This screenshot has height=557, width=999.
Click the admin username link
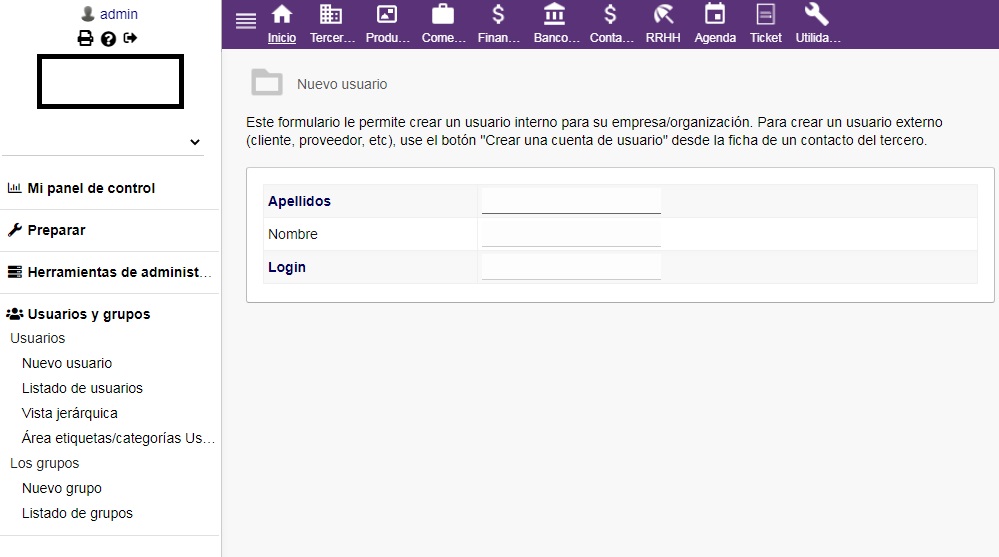click(119, 14)
